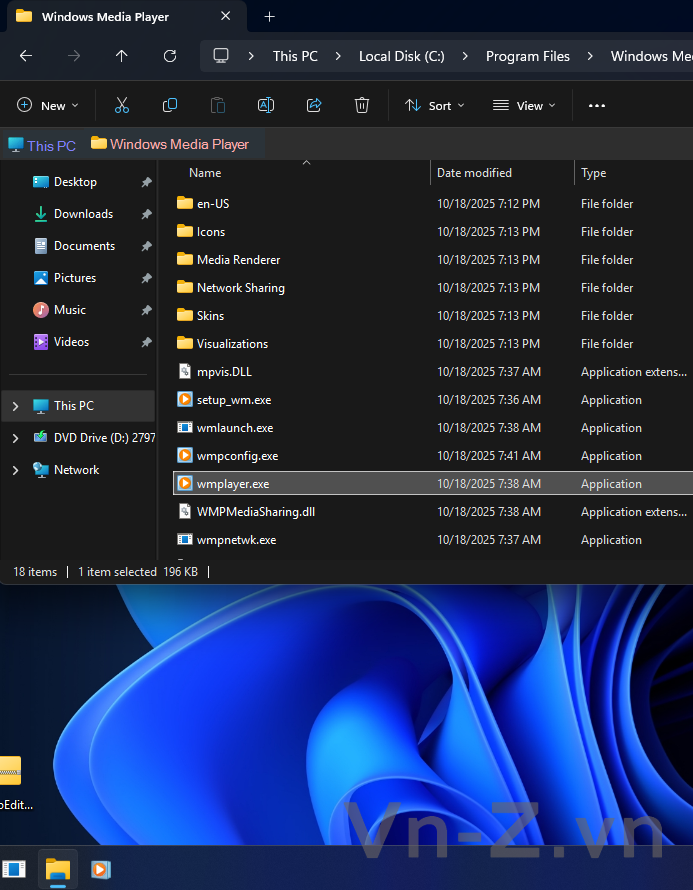This screenshot has width=693, height=890.
Task: Open the View options dropdown
Action: coord(524,105)
